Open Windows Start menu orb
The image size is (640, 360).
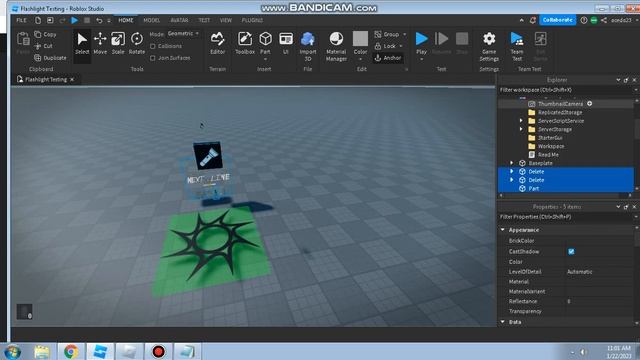13,351
